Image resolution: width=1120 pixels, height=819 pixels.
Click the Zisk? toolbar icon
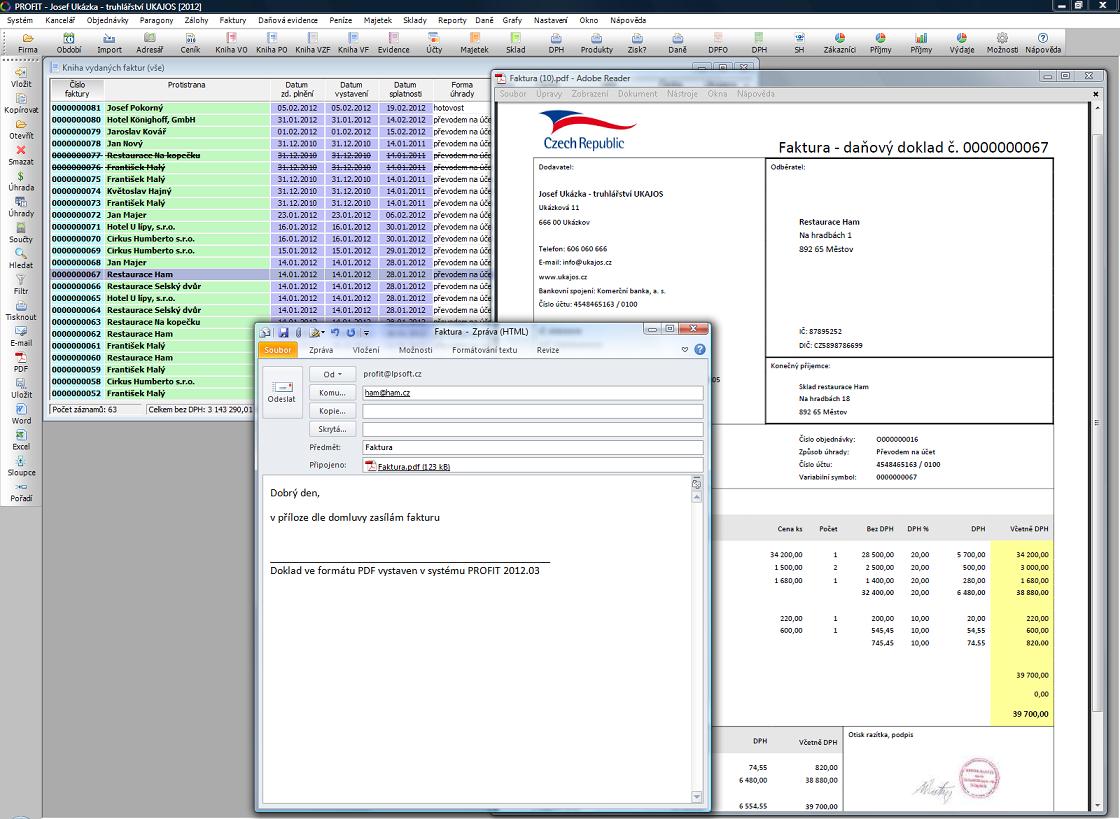coord(636,43)
